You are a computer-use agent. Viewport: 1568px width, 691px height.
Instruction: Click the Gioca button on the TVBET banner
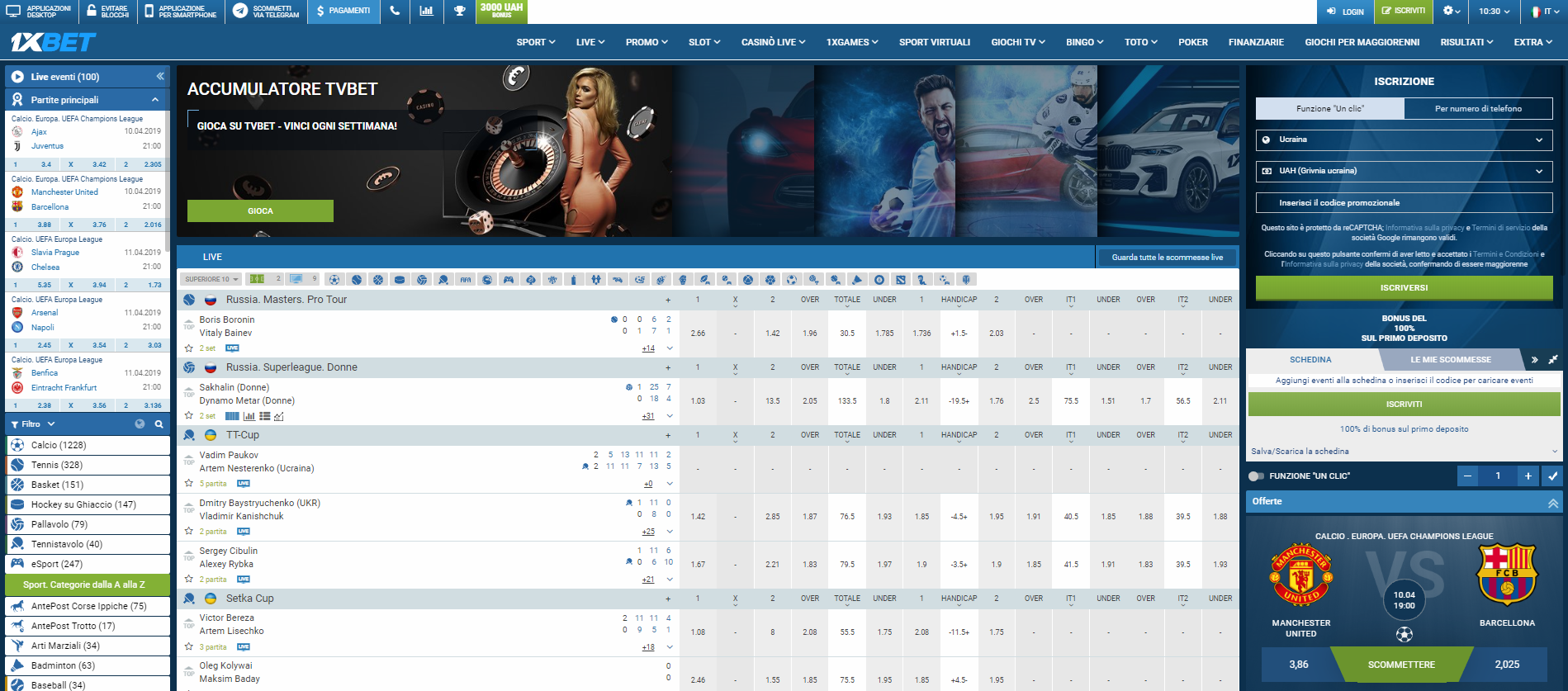coord(260,211)
